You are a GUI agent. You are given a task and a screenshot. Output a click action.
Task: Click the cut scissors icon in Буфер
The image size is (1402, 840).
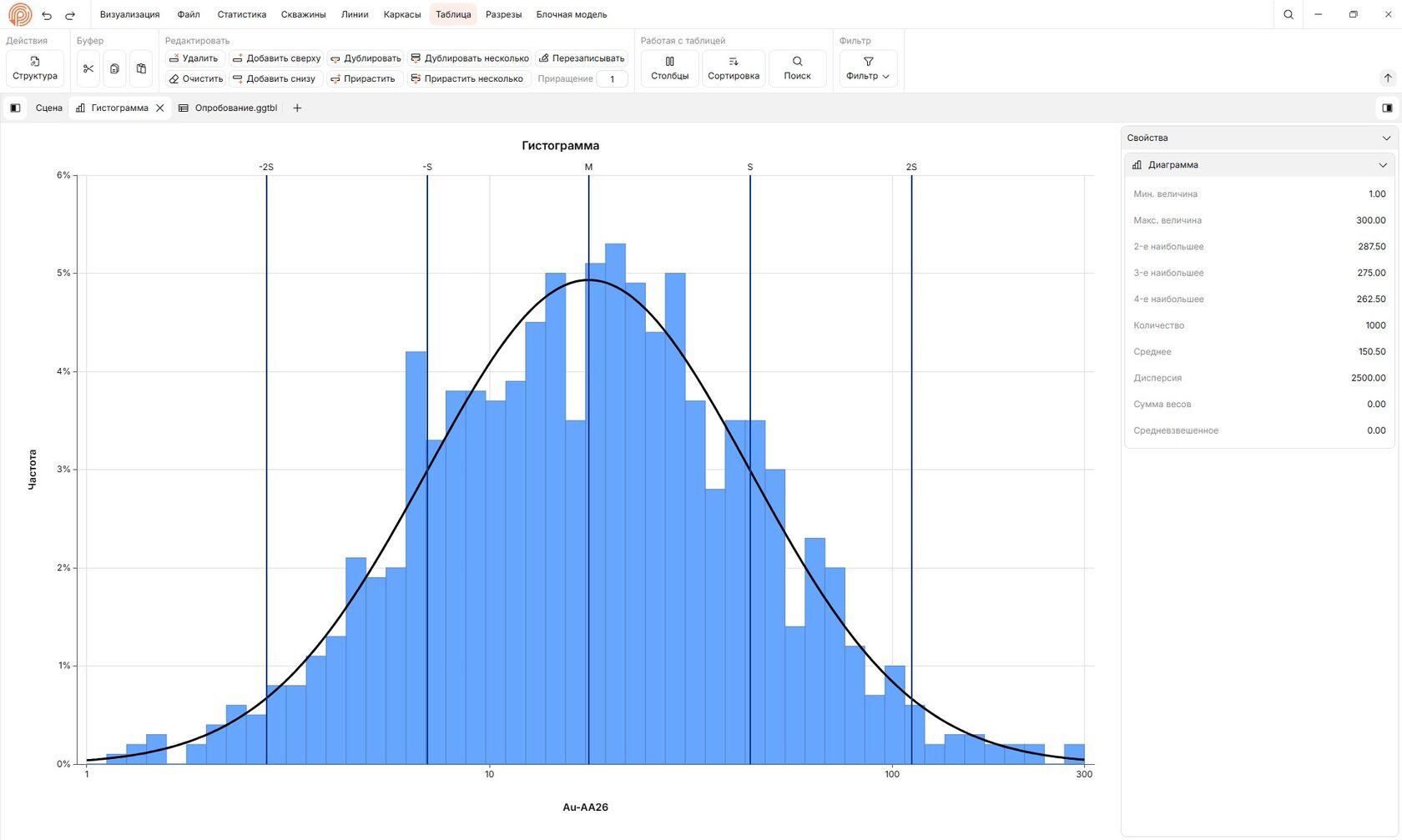click(x=88, y=68)
